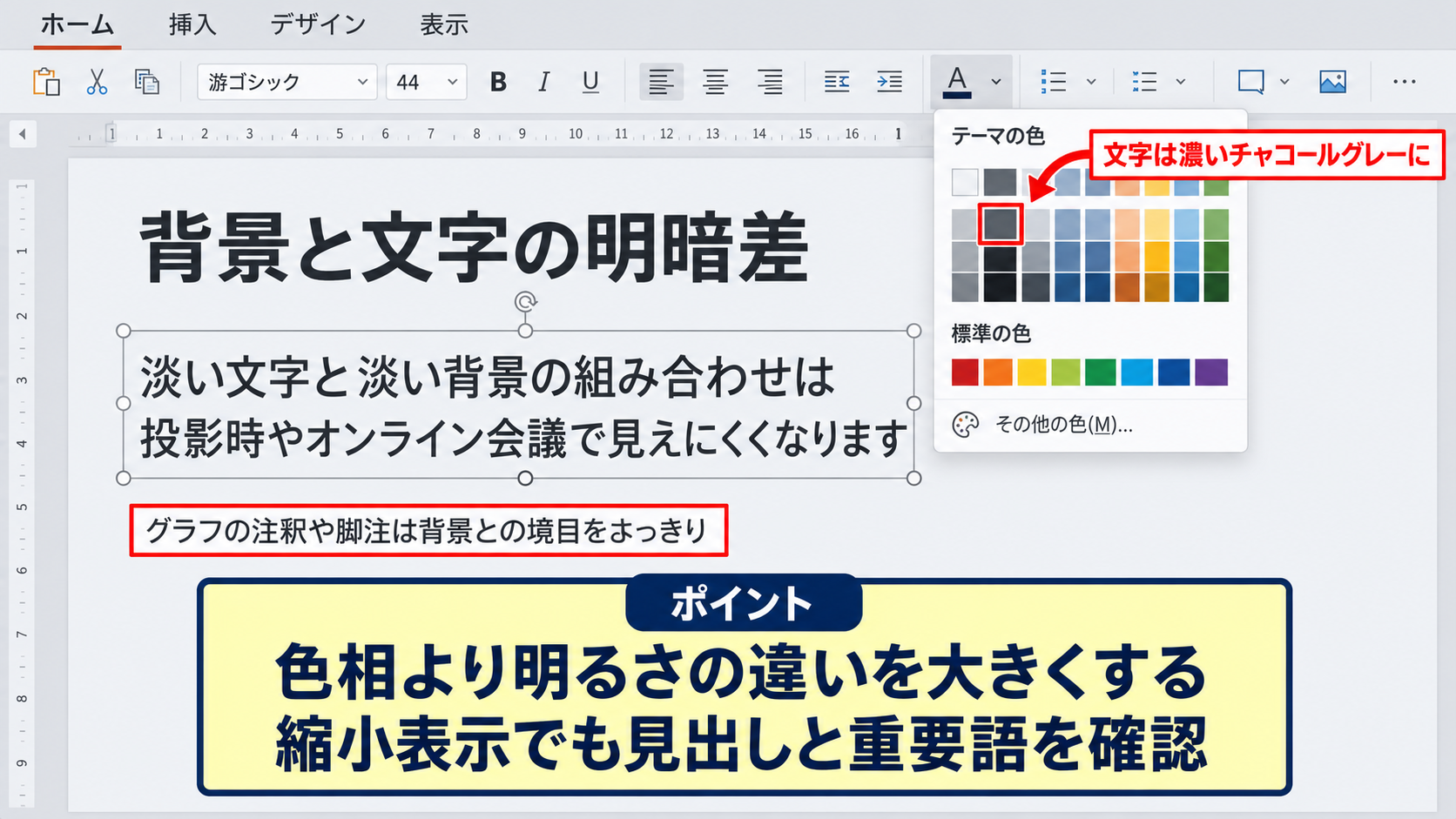Click the Paste clipboard icon
1456x819 pixels.
(46, 82)
